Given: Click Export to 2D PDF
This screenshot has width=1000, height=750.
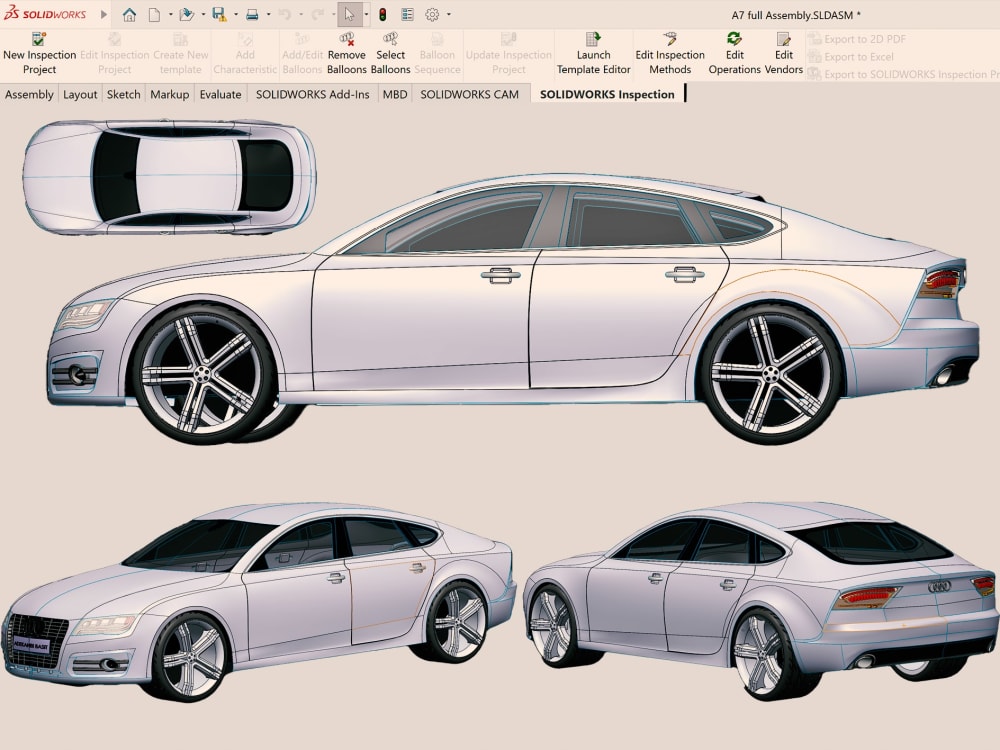Looking at the screenshot, I should click(x=857, y=39).
